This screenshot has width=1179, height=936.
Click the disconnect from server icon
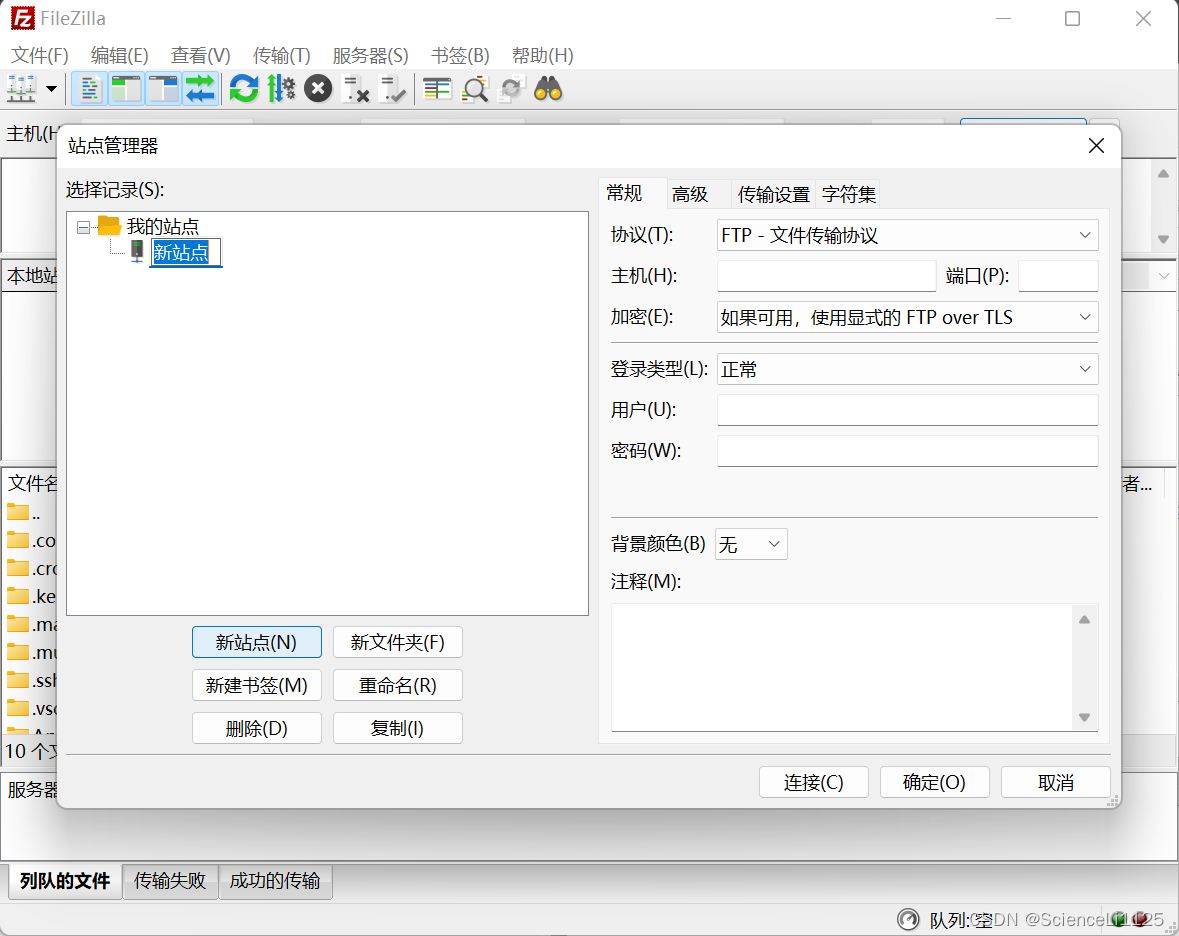coord(356,89)
